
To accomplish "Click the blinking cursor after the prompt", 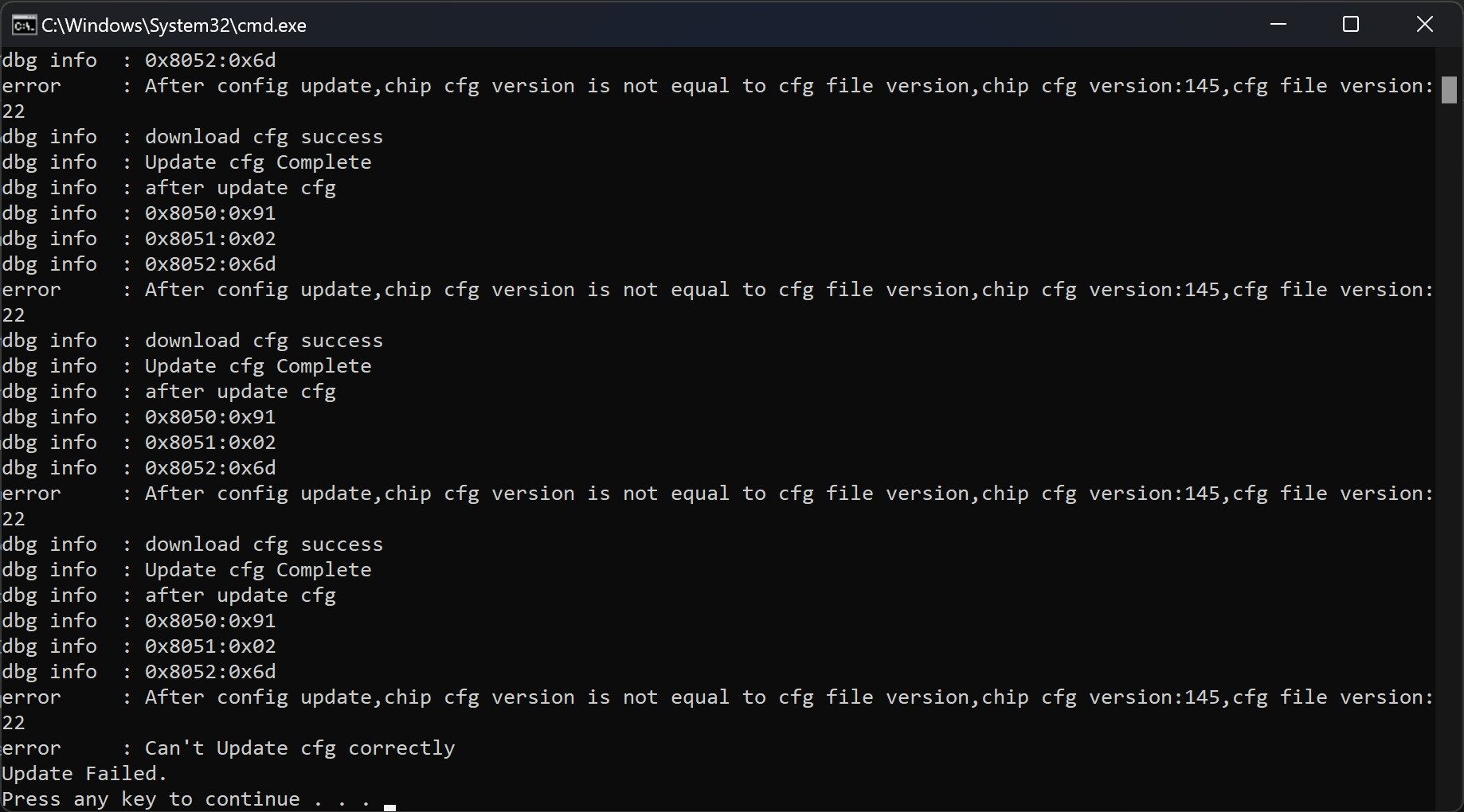I will (389, 806).
